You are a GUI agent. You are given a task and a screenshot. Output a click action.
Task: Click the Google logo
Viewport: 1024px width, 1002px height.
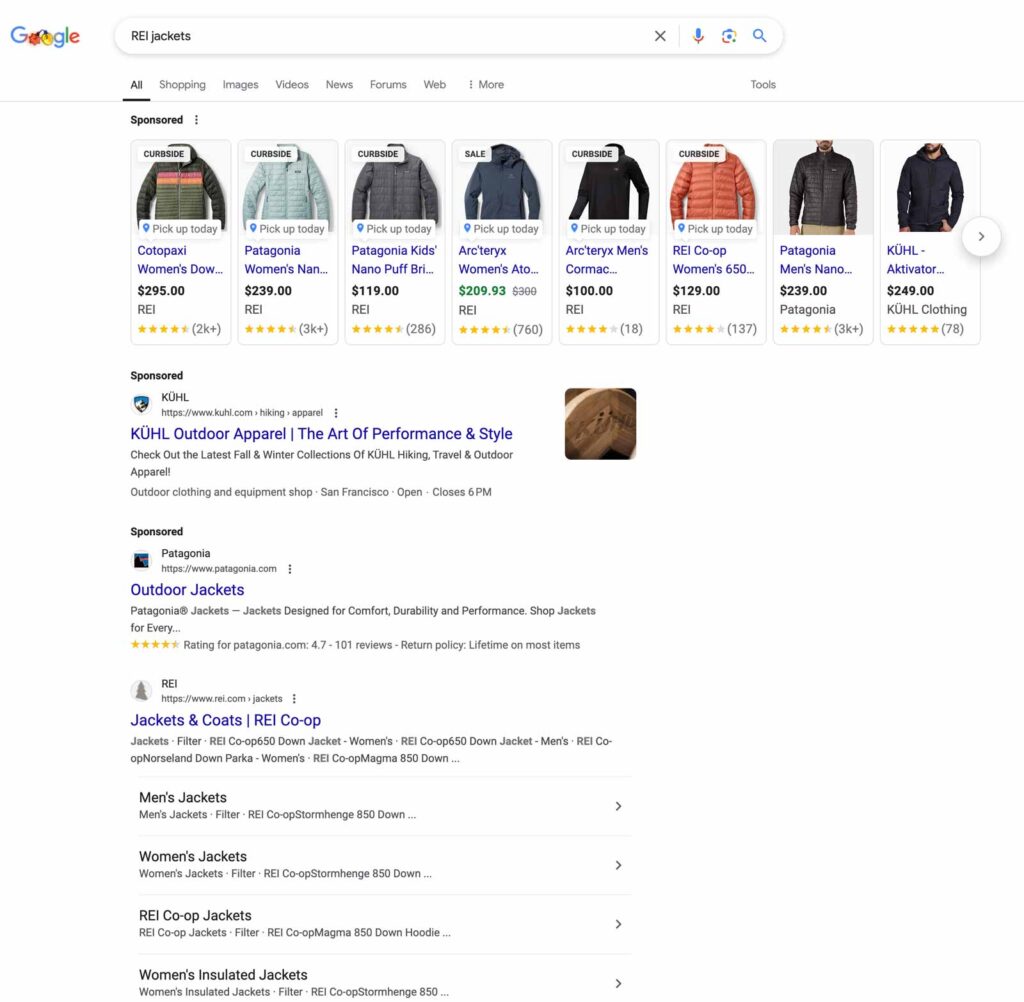point(44,35)
